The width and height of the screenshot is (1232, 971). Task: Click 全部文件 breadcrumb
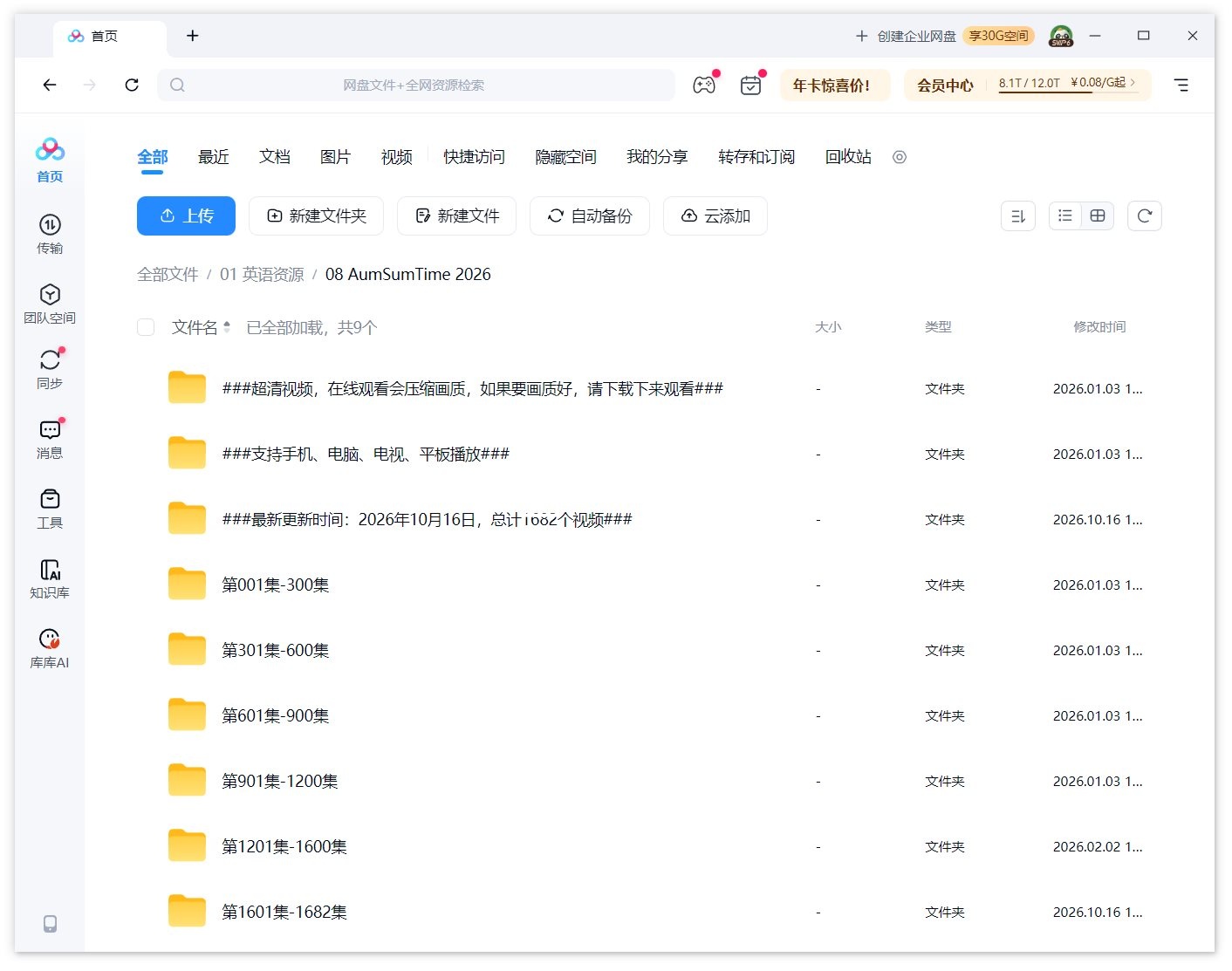pos(168,274)
